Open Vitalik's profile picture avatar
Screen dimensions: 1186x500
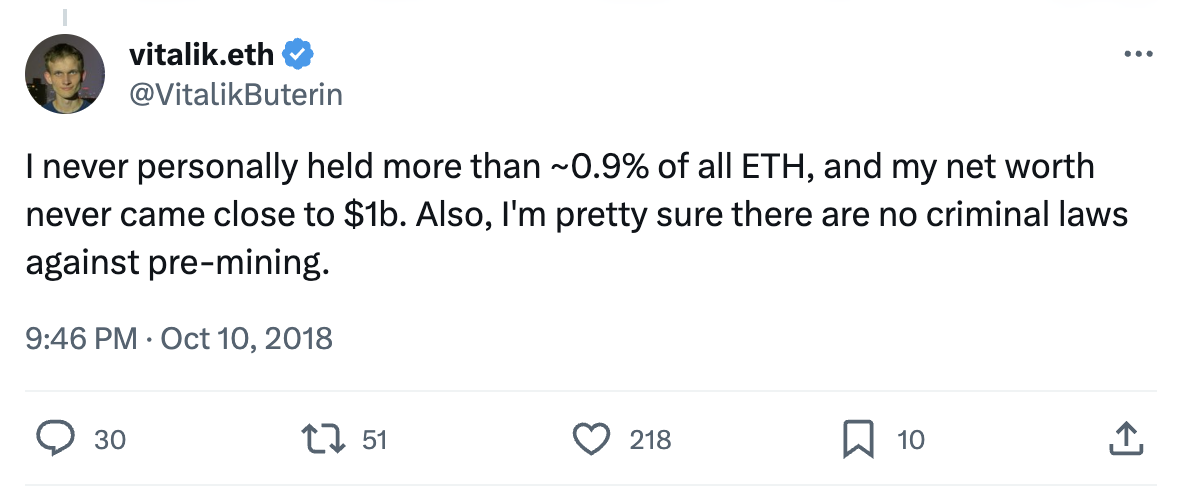64,73
